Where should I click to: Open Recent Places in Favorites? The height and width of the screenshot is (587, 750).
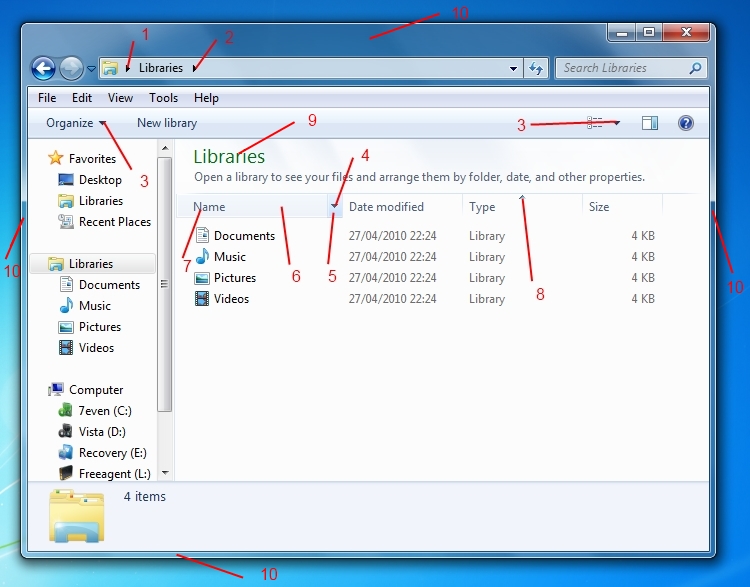115,222
